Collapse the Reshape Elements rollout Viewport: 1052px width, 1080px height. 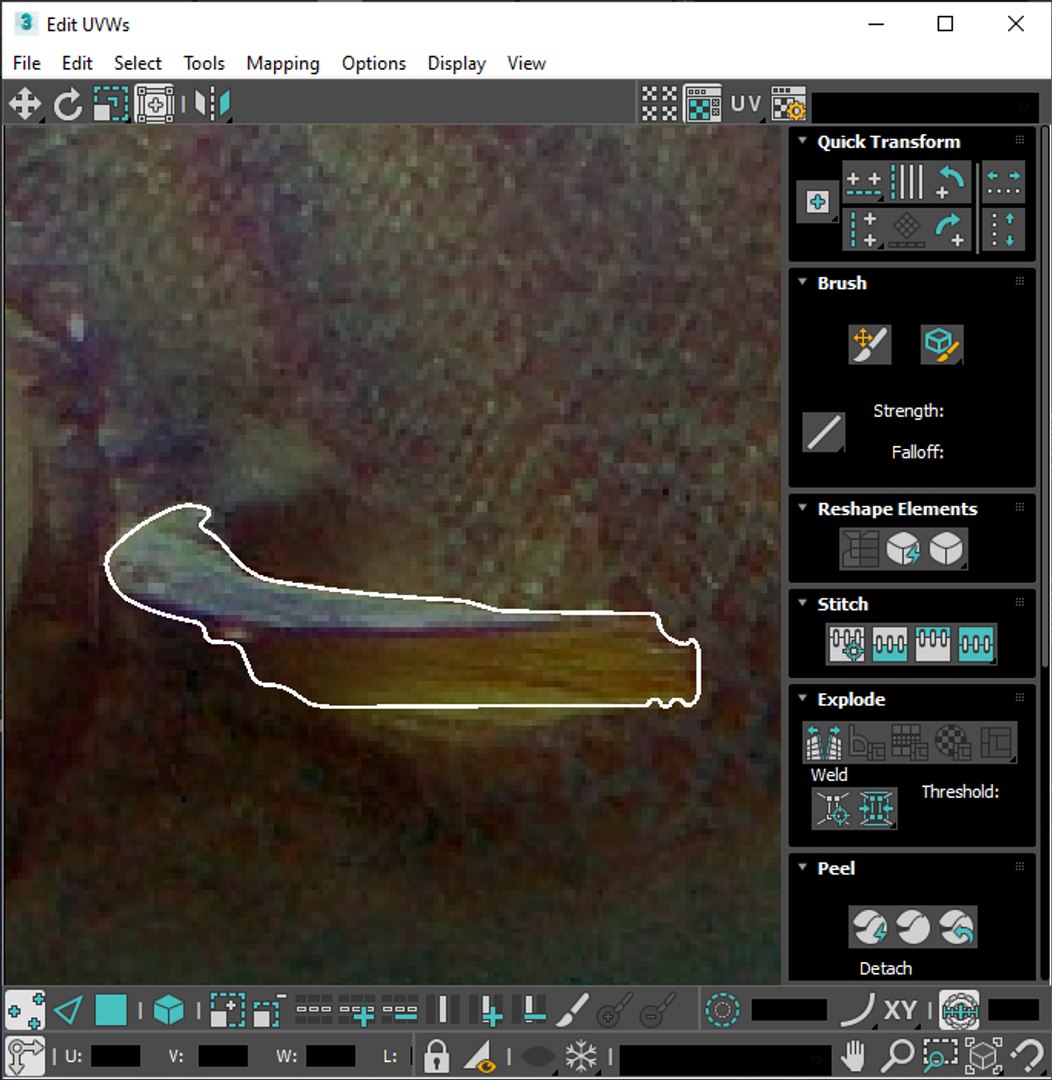[x=803, y=508]
